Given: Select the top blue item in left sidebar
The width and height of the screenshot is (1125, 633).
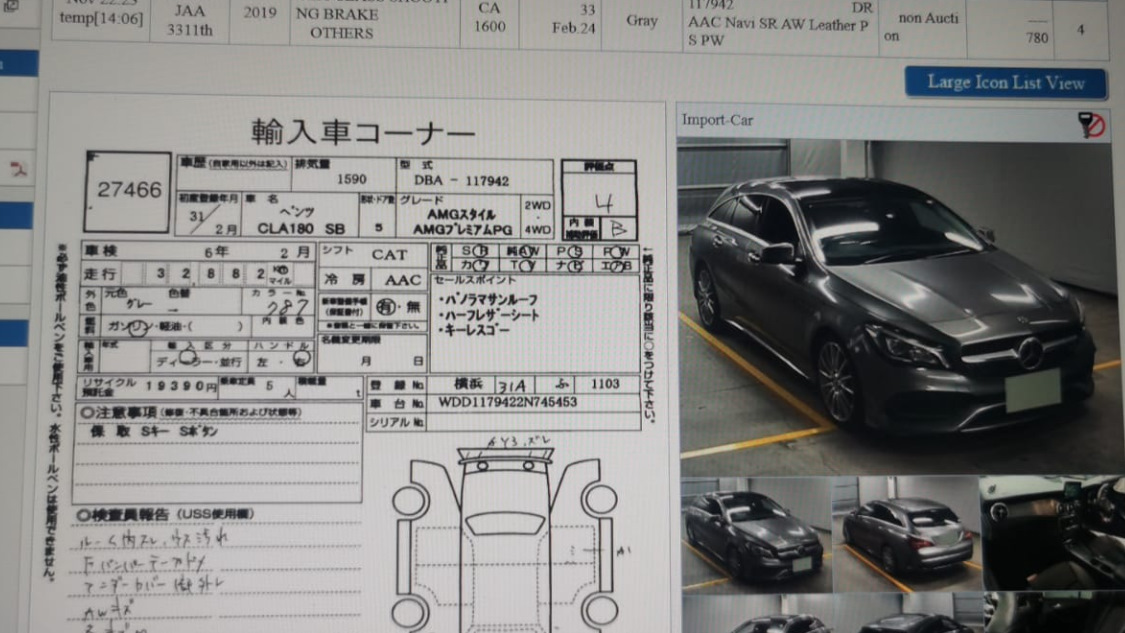Looking at the screenshot, I should point(19,64).
